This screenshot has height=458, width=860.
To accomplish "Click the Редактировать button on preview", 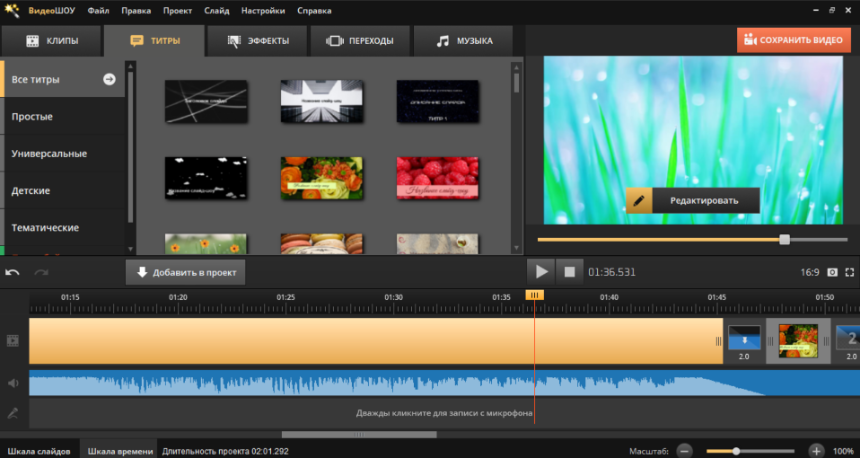I will pyautogui.click(x=693, y=200).
